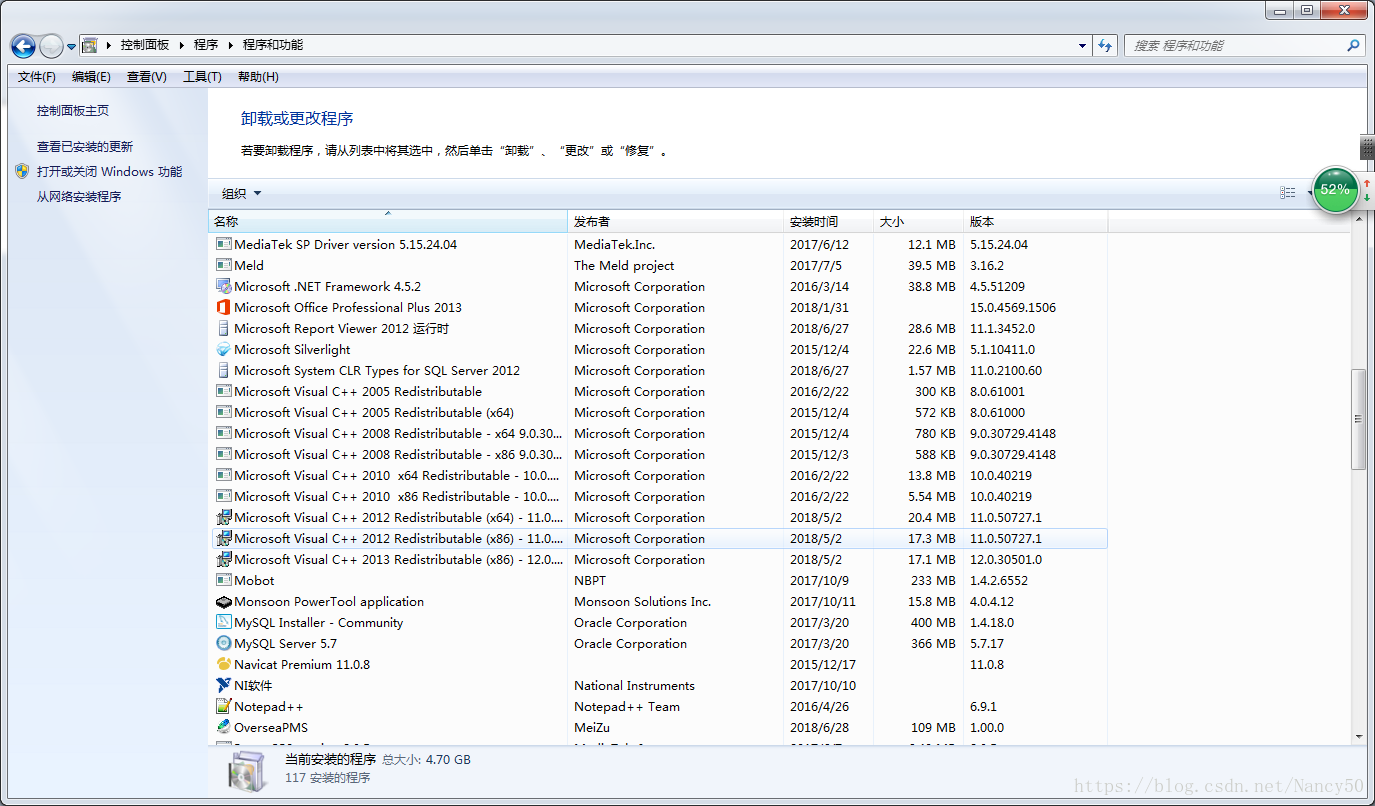Screen dimensions: 1375x806
Task: Open the 编辑(E) menu
Action: tap(91, 77)
